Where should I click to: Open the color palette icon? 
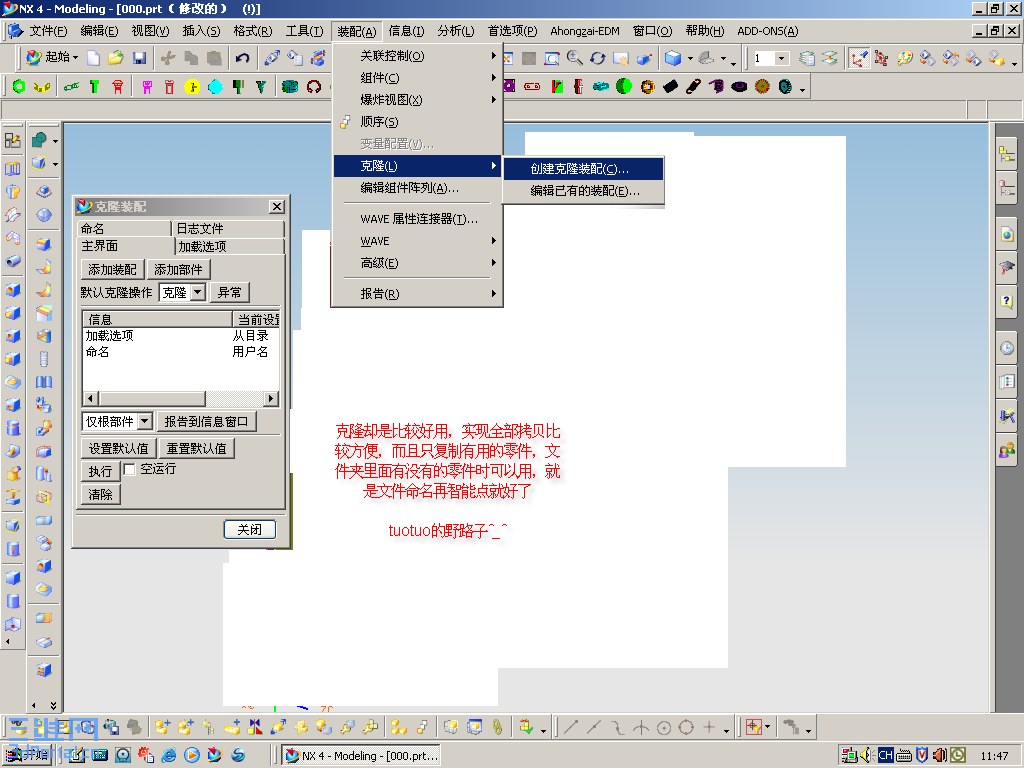(904, 58)
